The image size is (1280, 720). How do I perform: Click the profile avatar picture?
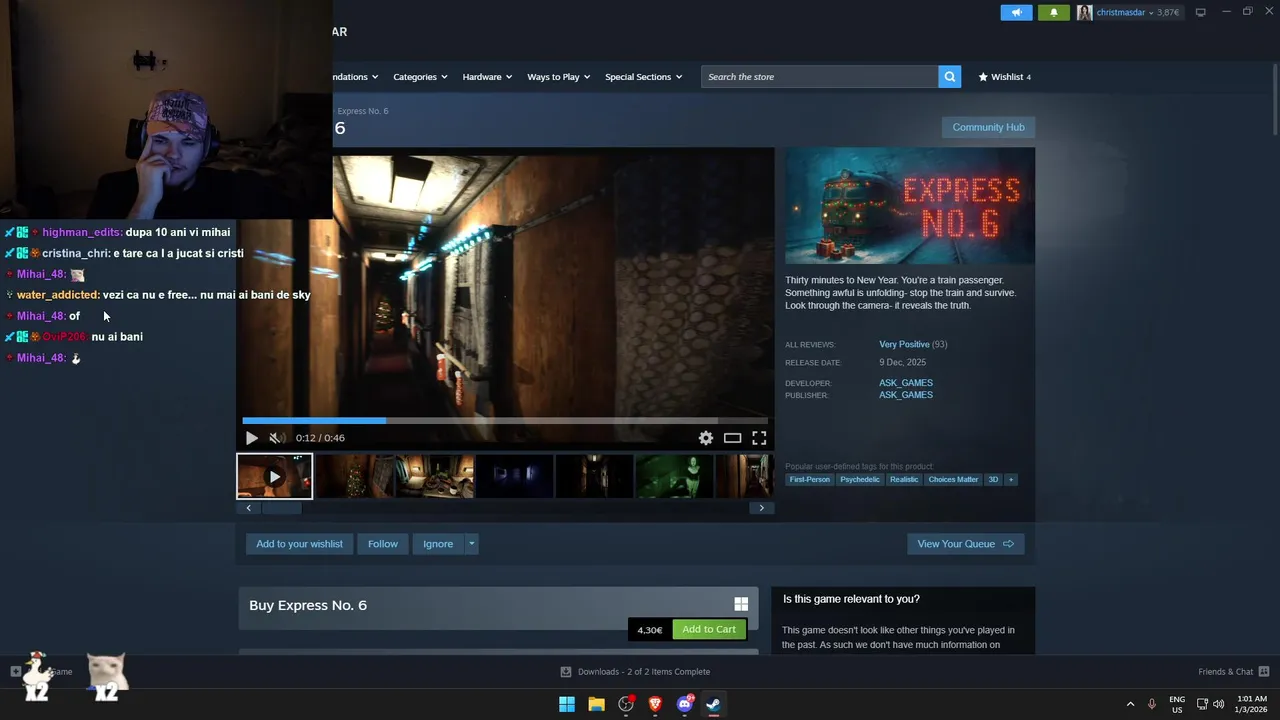tap(1084, 12)
